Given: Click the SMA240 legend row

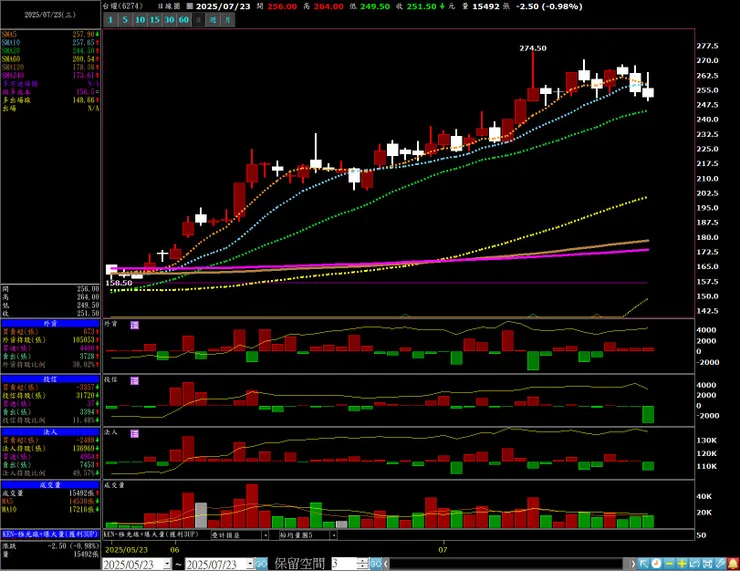Looking at the screenshot, I should pos(50,75).
